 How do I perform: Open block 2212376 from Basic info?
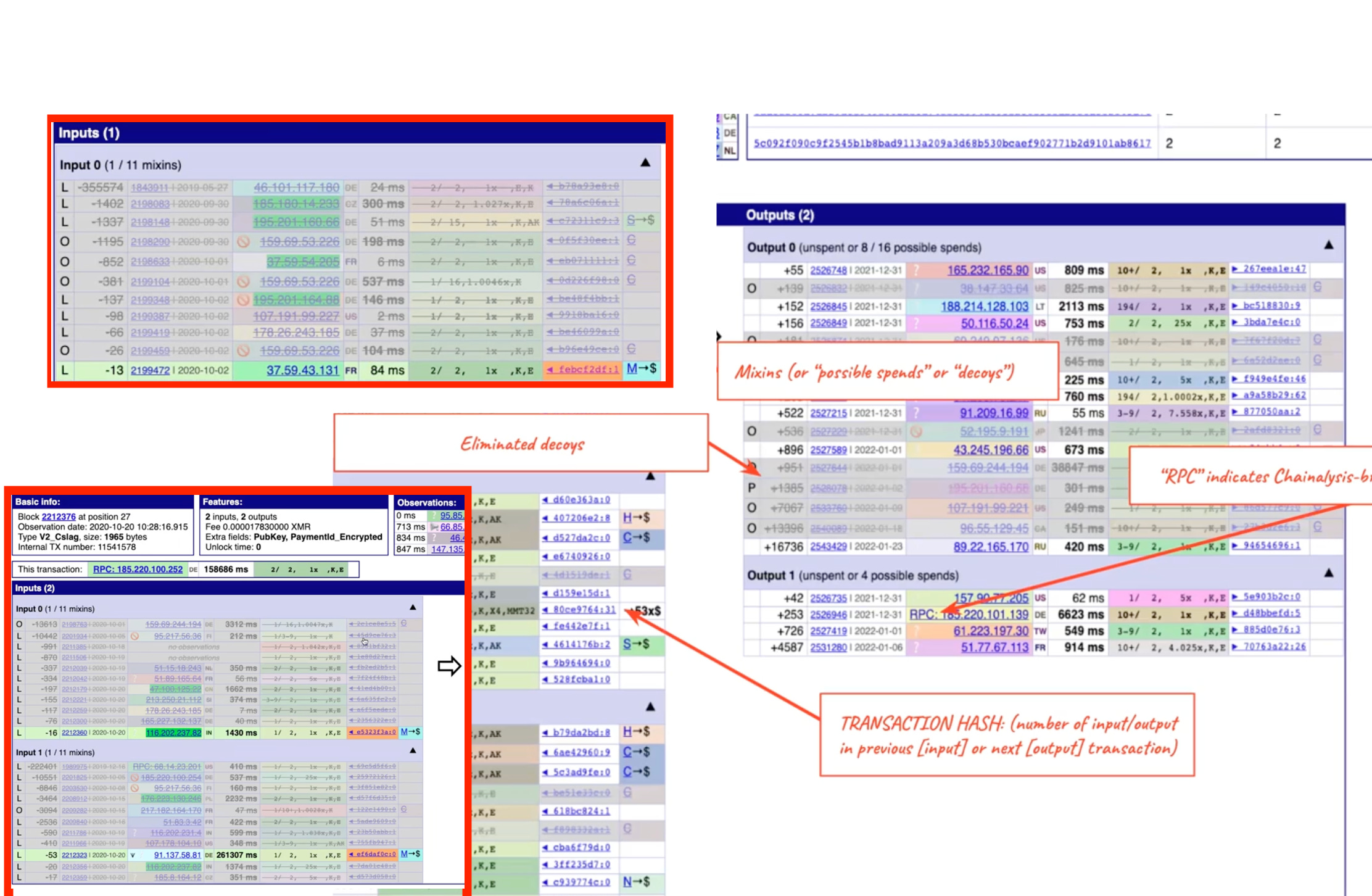(x=59, y=516)
